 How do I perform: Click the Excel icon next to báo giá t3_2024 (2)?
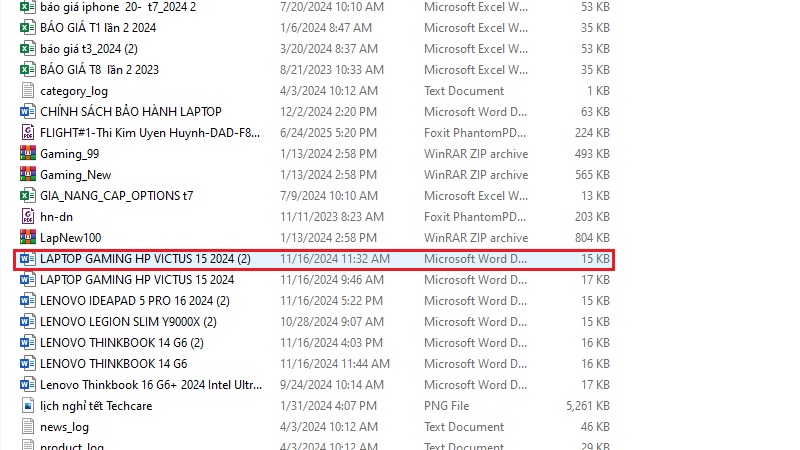[x=28, y=48]
